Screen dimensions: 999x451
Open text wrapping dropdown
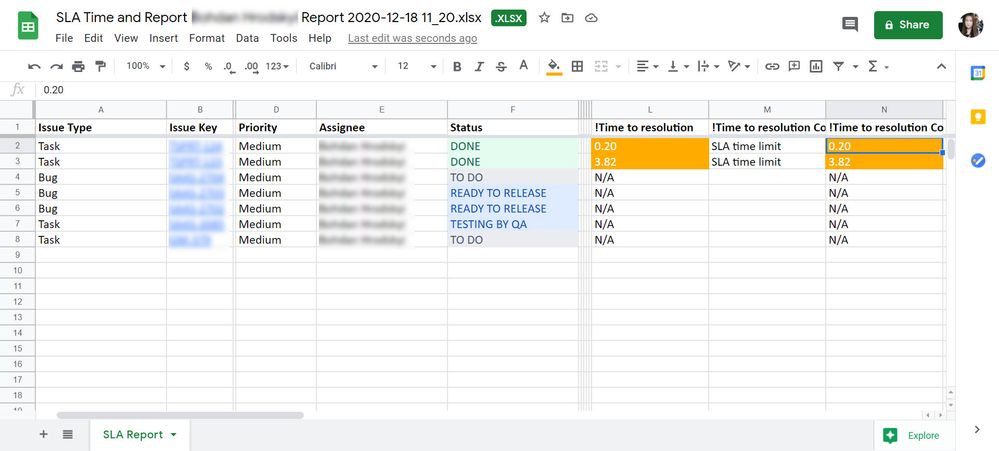708,66
